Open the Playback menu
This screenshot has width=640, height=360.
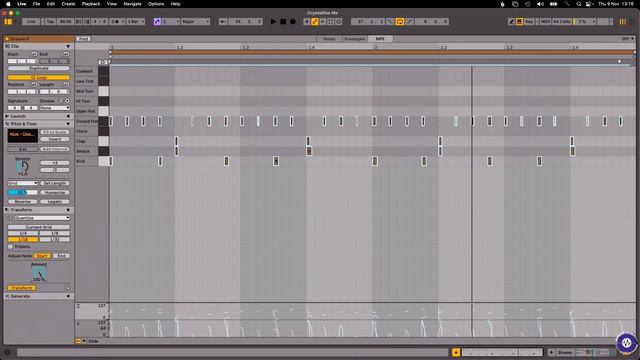click(91, 4)
